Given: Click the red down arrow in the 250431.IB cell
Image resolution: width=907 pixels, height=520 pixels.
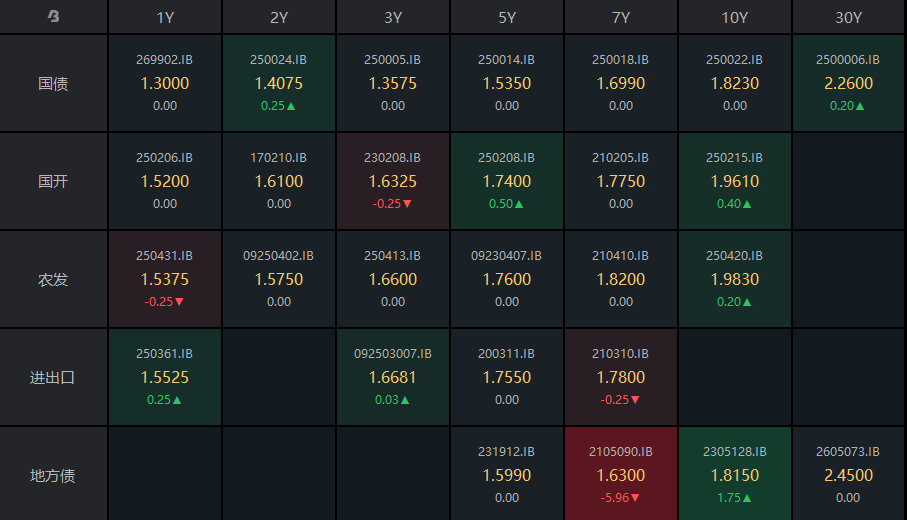Looking at the screenshot, I should point(179,301).
